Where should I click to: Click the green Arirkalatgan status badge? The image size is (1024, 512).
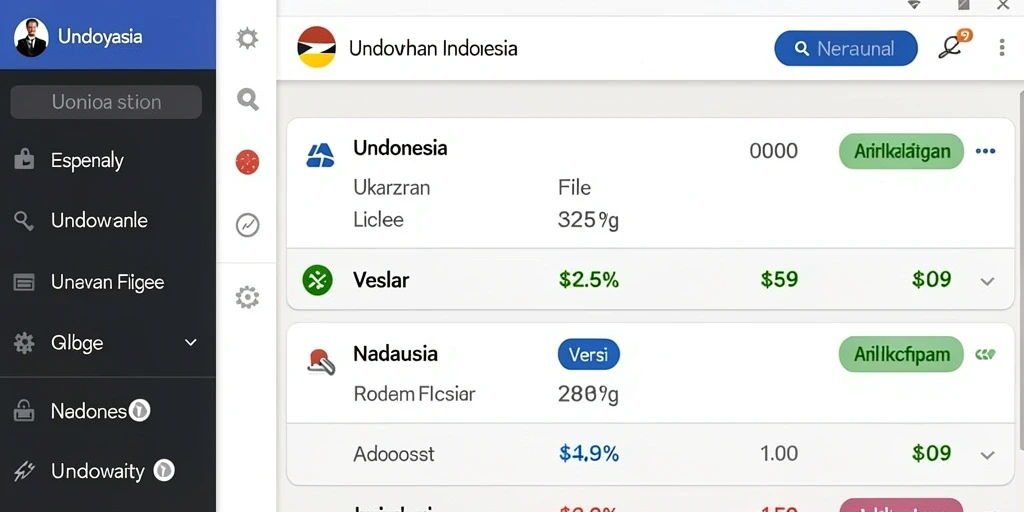(x=901, y=152)
